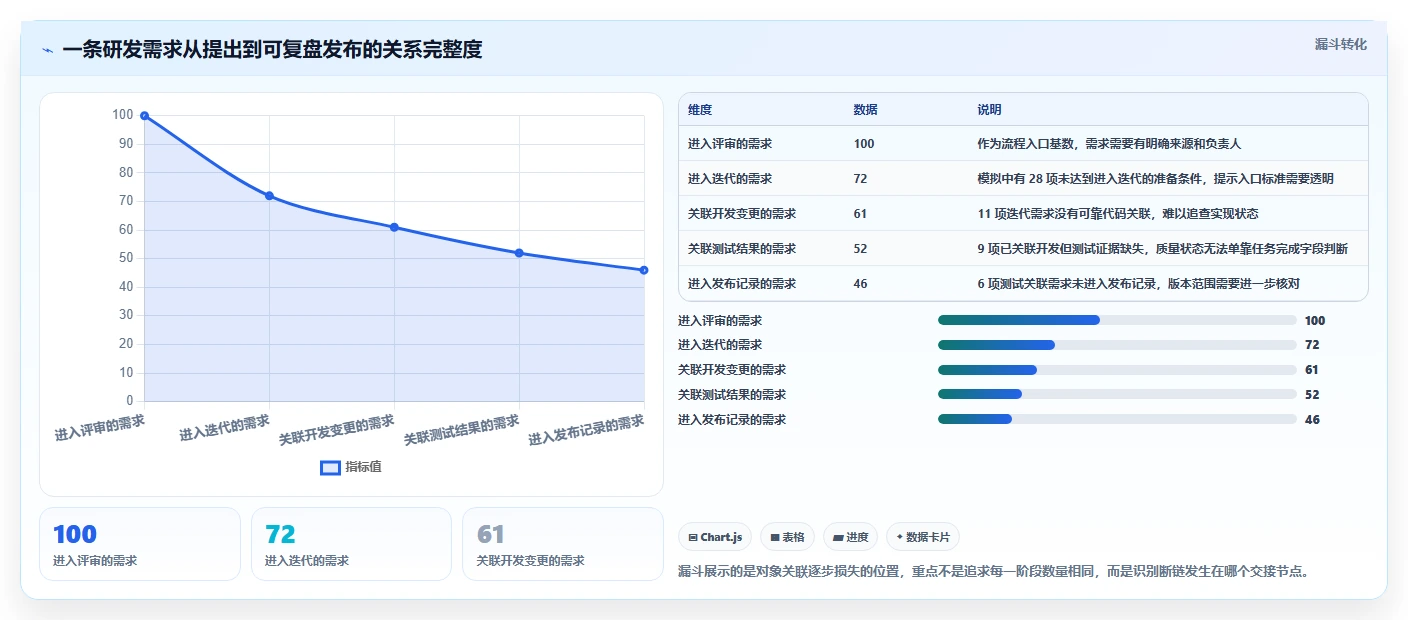This screenshot has width=1408, height=620.
Task: Click table cell 进入评审的需求
Action: tap(730, 143)
